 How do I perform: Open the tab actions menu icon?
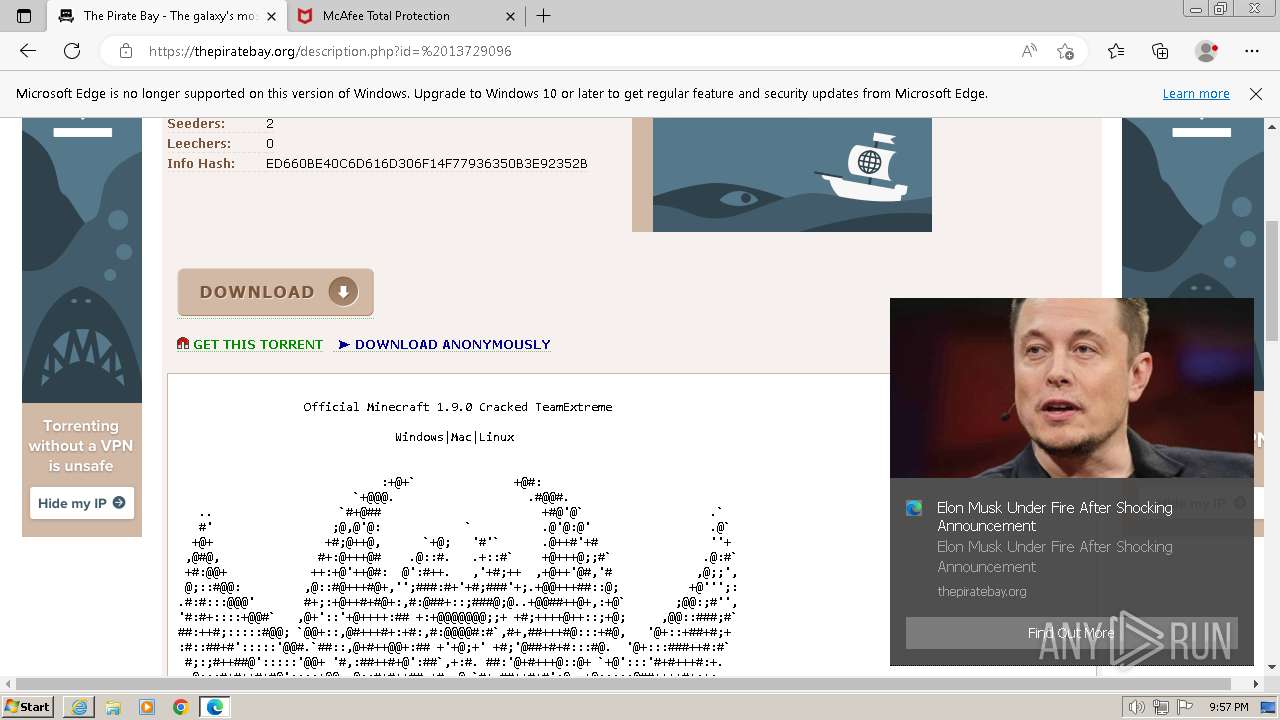click(x=24, y=16)
